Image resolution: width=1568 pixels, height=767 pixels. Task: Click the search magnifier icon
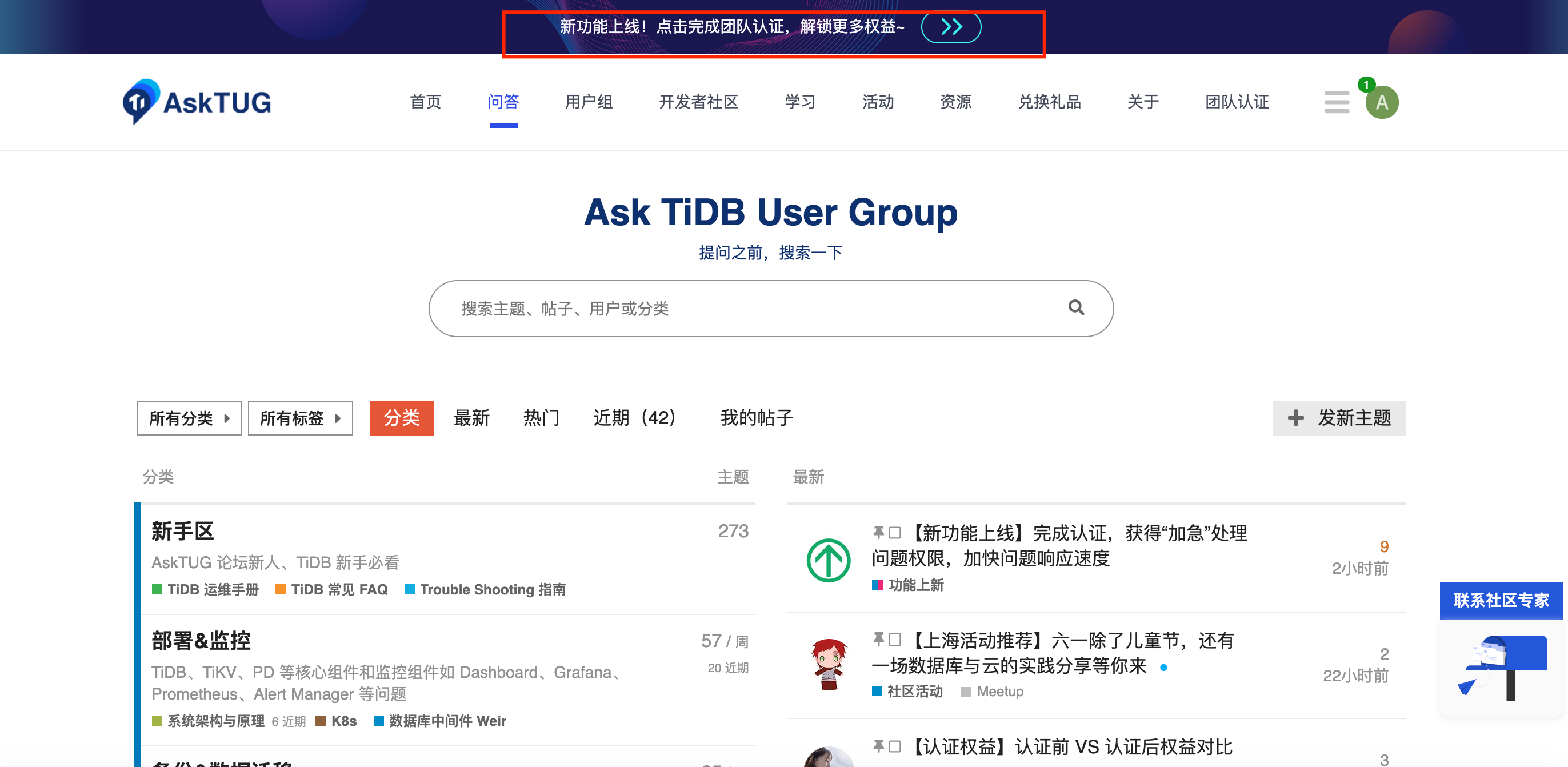tap(1075, 308)
